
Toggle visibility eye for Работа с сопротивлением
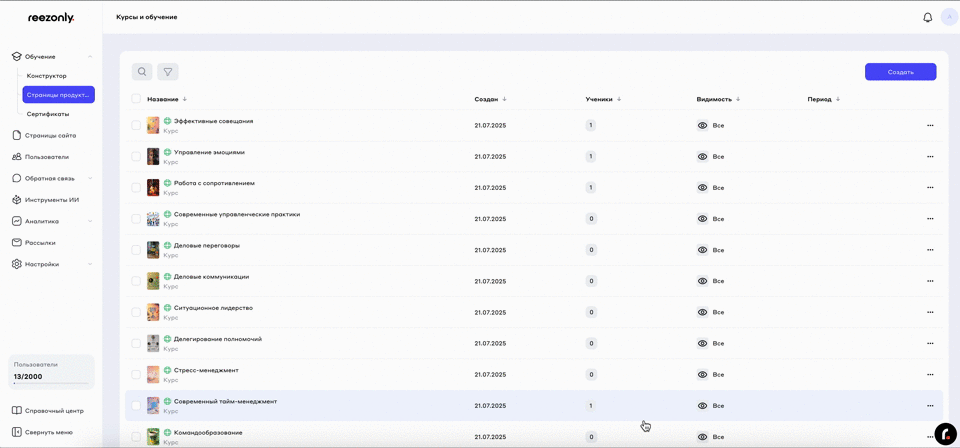(702, 188)
